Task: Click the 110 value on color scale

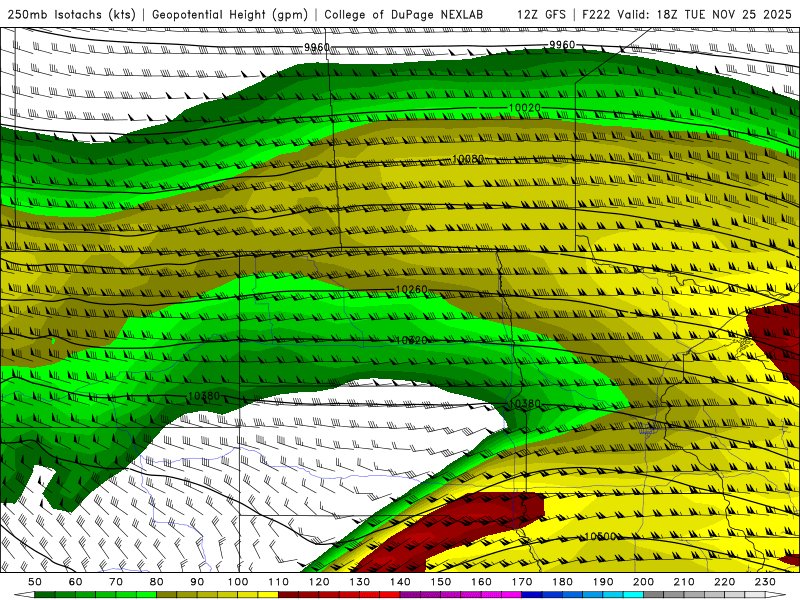Action: coord(278,582)
